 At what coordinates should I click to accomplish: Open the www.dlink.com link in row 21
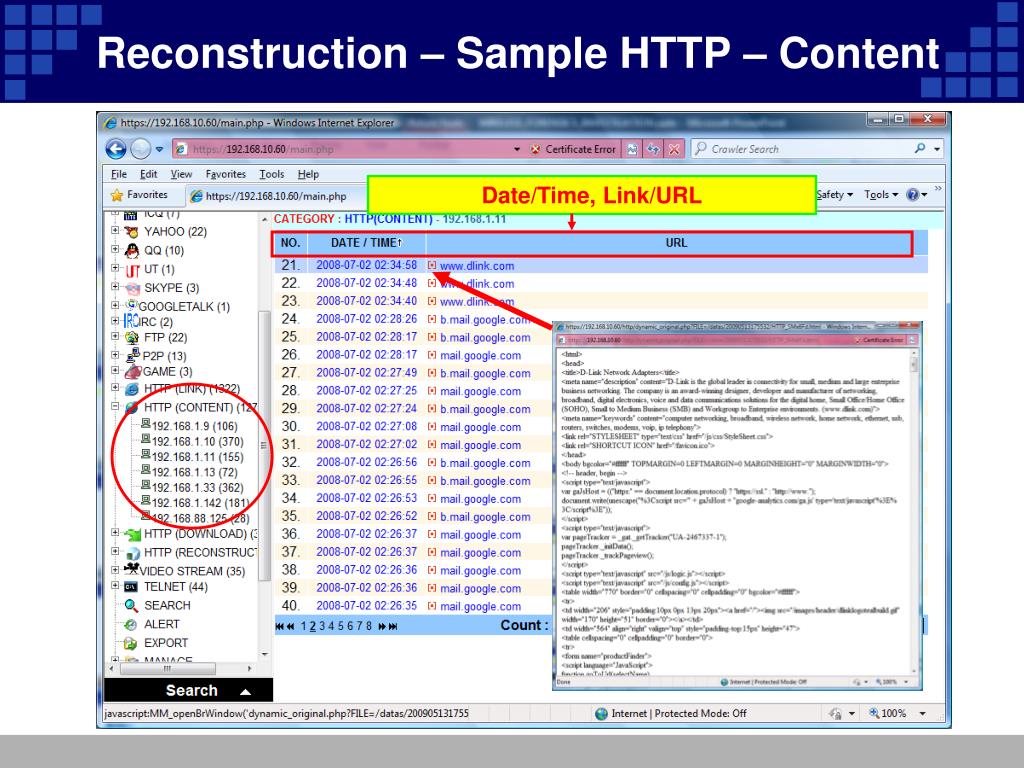click(x=477, y=266)
